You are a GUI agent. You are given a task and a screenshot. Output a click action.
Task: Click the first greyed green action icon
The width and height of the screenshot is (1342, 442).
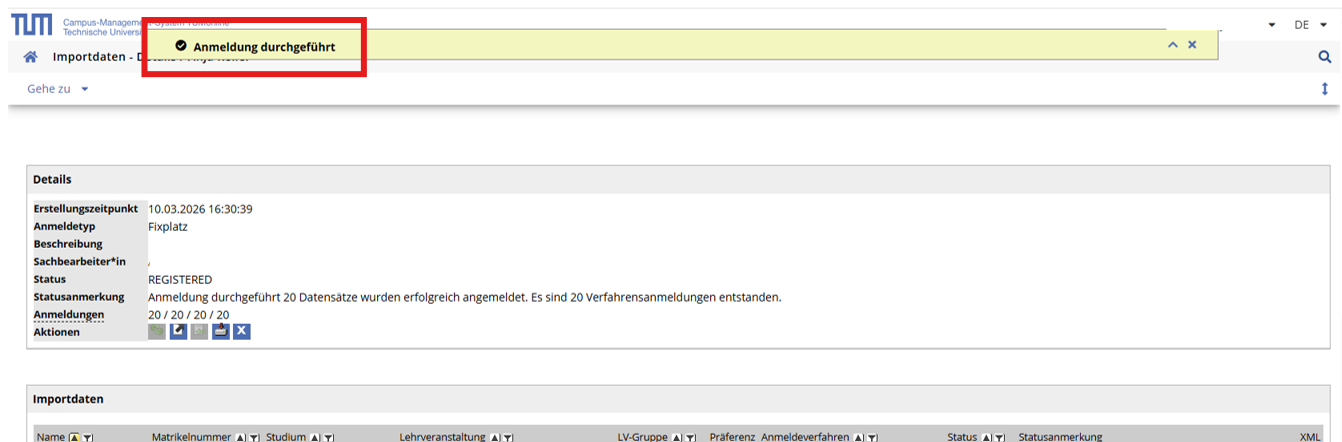tap(157, 331)
